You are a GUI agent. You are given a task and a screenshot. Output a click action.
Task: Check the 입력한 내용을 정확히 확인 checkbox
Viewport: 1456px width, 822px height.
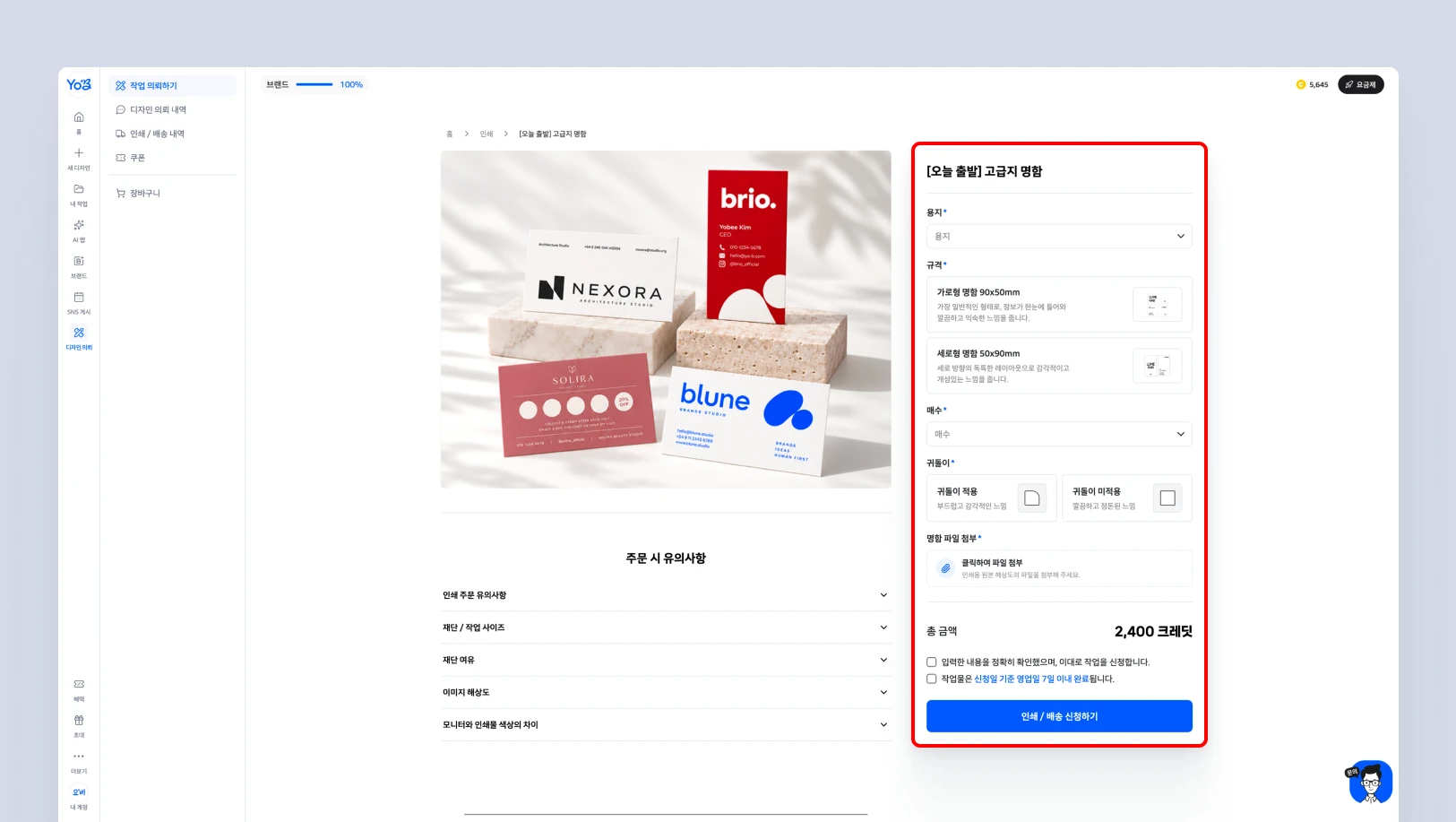click(932, 662)
